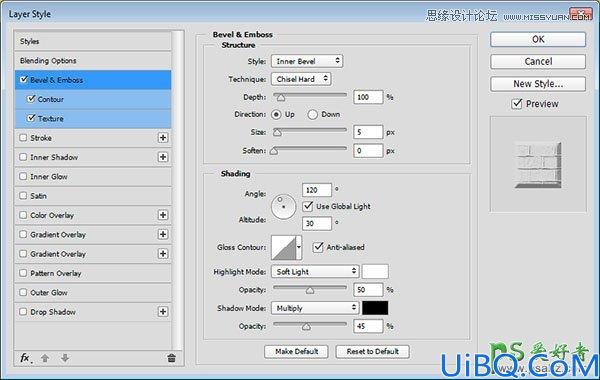Open the Technique dropdown showing Chisel Hard
The image size is (600, 380).
click(x=301, y=79)
